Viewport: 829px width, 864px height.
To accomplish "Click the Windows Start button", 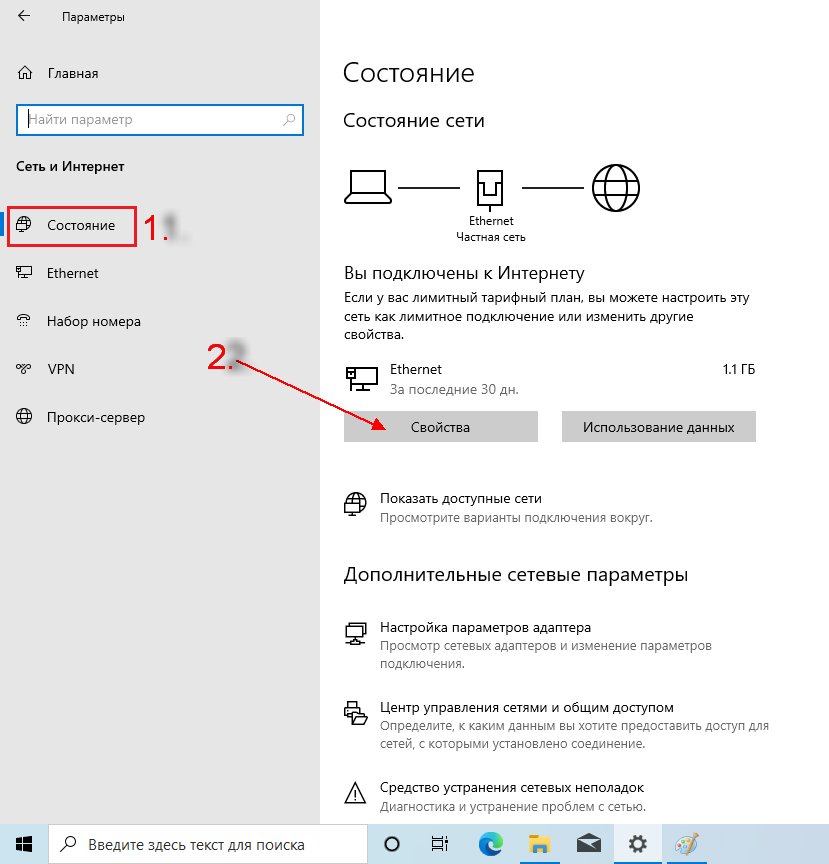I will click(x=24, y=843).
